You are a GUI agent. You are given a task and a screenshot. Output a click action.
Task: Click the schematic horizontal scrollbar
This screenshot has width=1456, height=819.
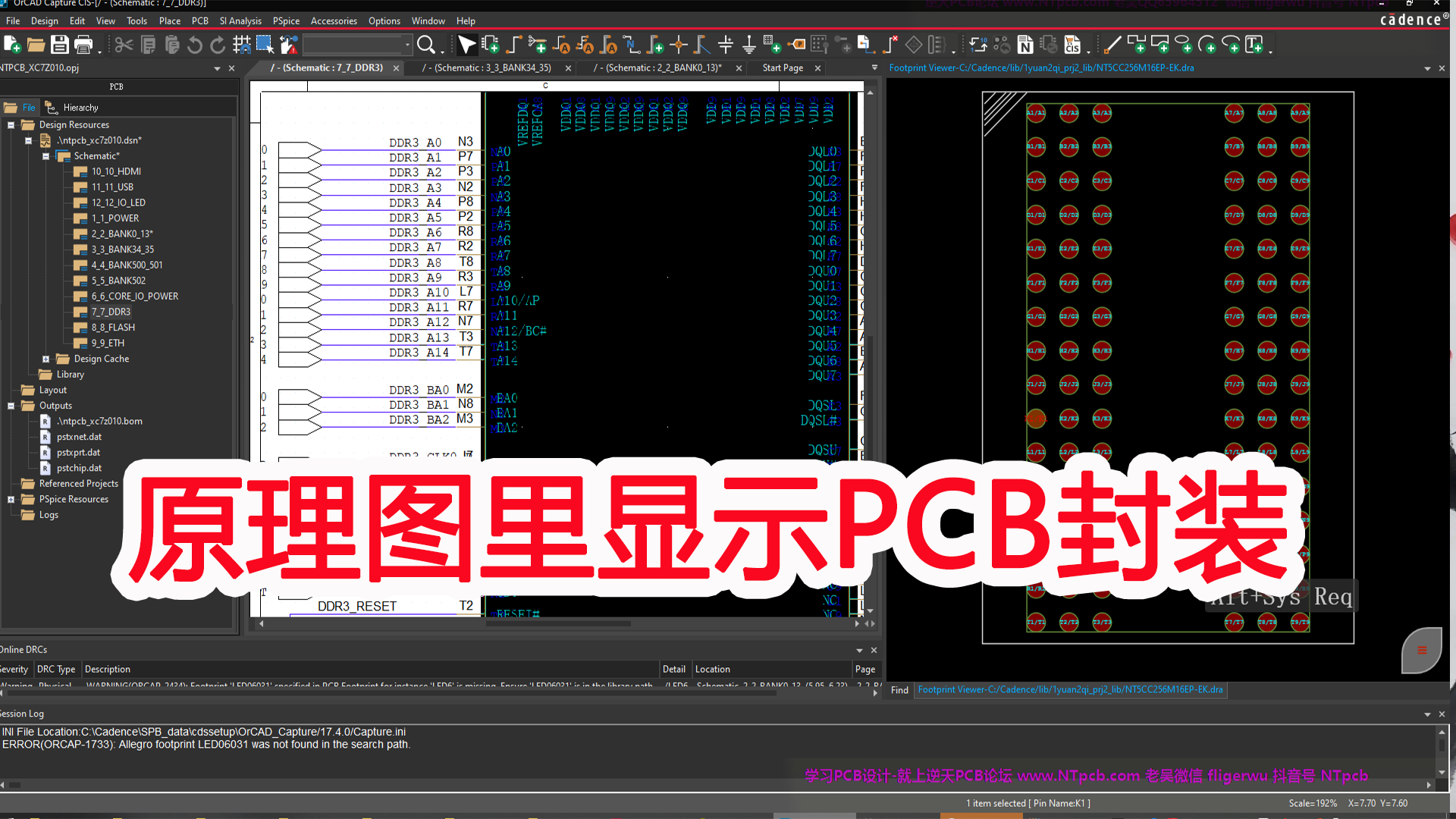[559, 624]
